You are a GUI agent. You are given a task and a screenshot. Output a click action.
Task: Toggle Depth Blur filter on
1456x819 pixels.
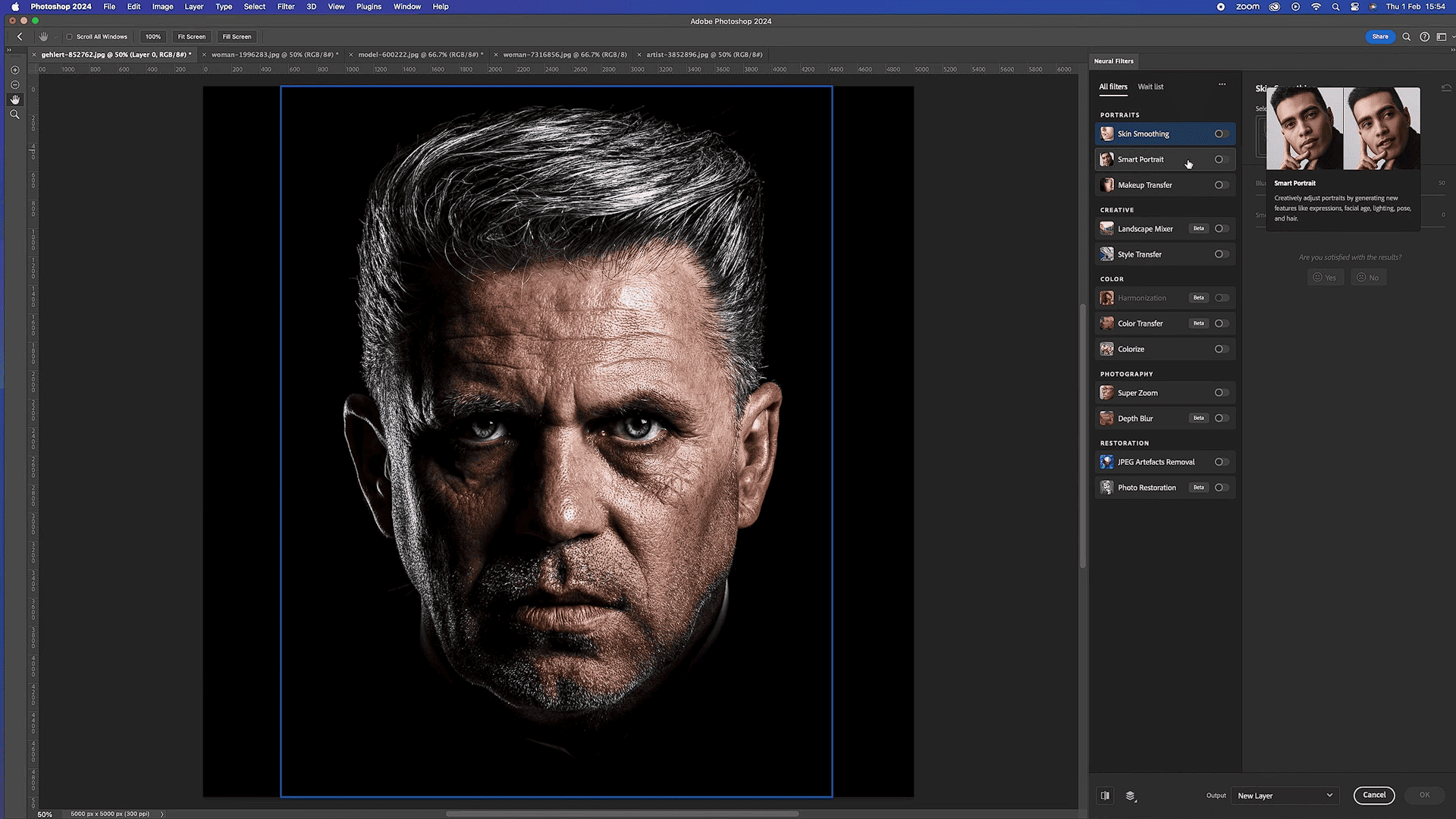pyautogui.click(x=1221, y=419)
